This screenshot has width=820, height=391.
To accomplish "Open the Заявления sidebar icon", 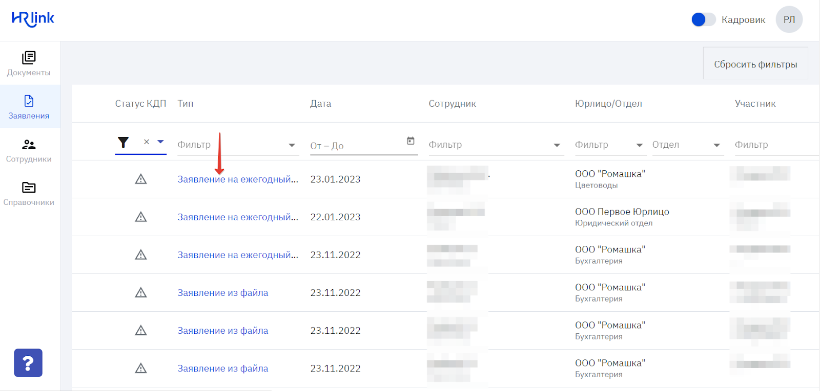I will click(x=29, y=101).
